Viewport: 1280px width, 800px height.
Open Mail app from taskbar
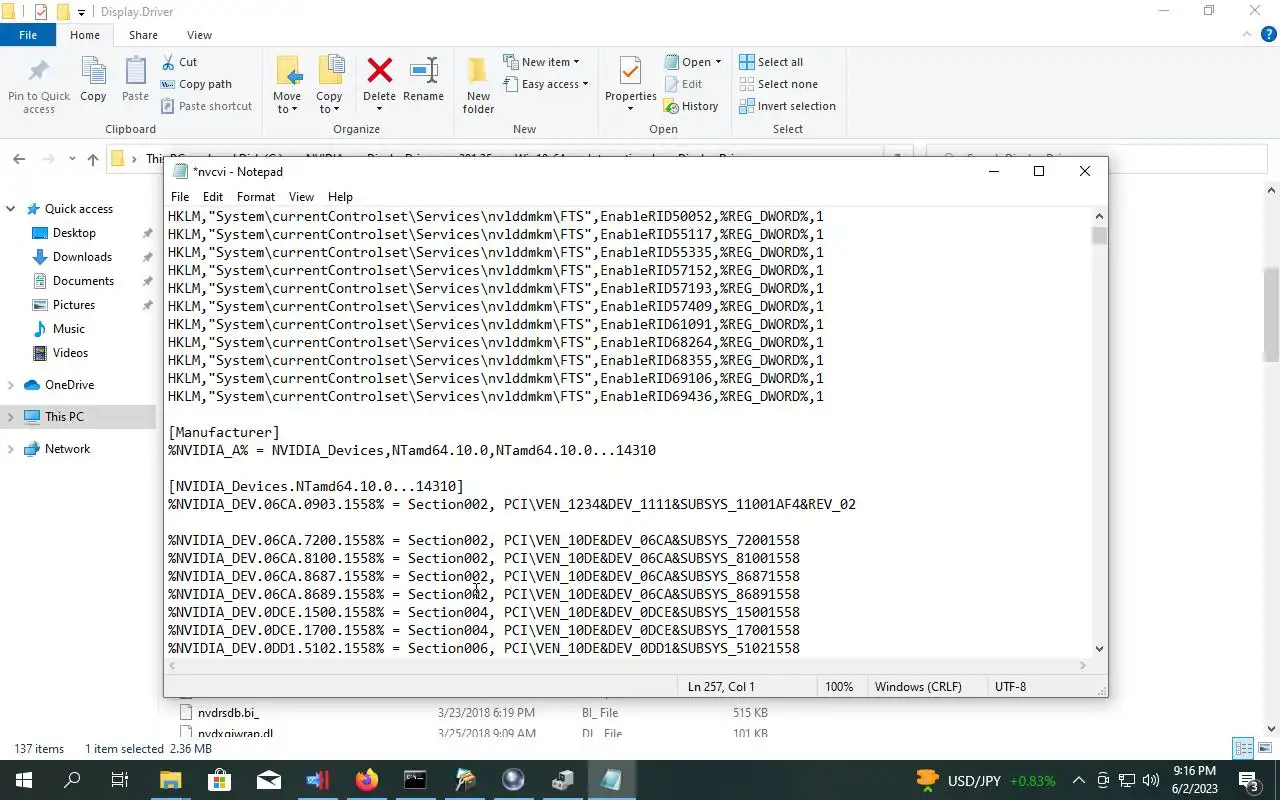[x=268, y=780]
